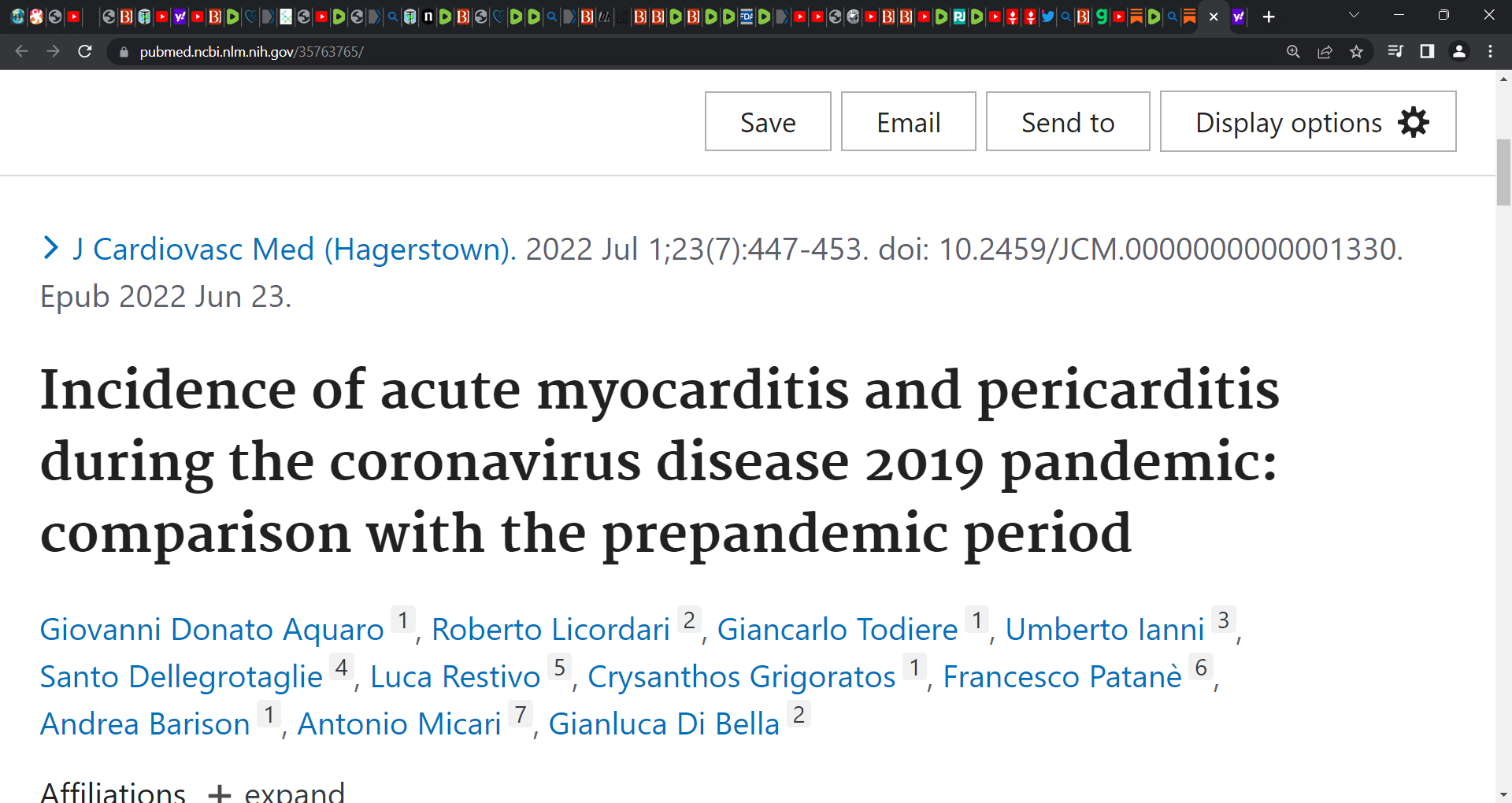Open a new browser tab

[1269, 17]
